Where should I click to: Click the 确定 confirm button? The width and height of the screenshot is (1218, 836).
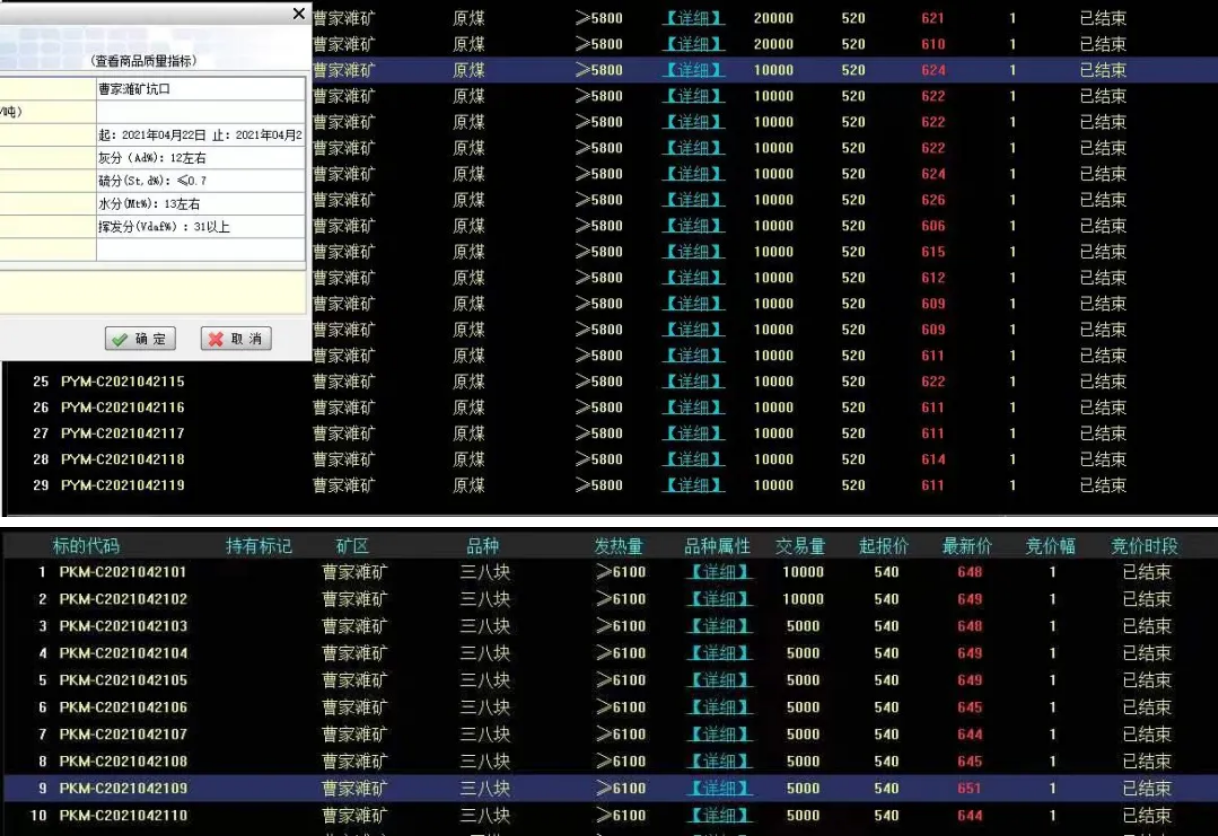[x=140, y=339]
